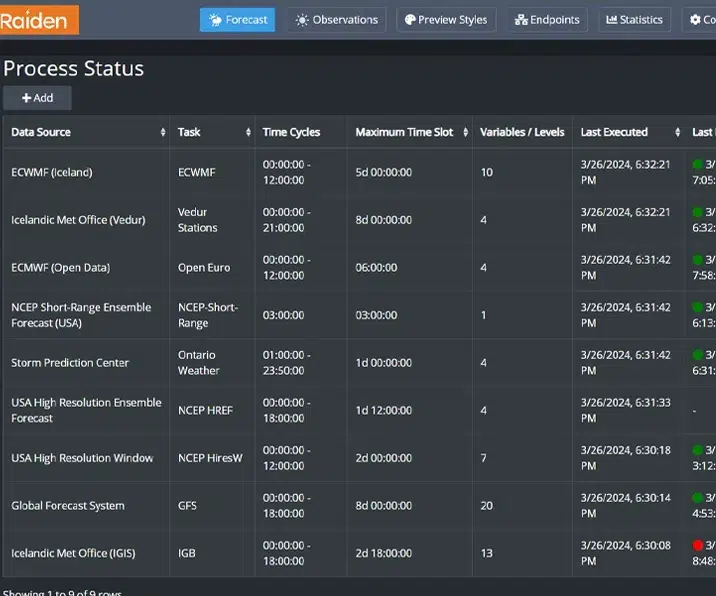This screenshot has height=596, width=716.
Task: Go to Endpoints section
Action: (547, 20)
